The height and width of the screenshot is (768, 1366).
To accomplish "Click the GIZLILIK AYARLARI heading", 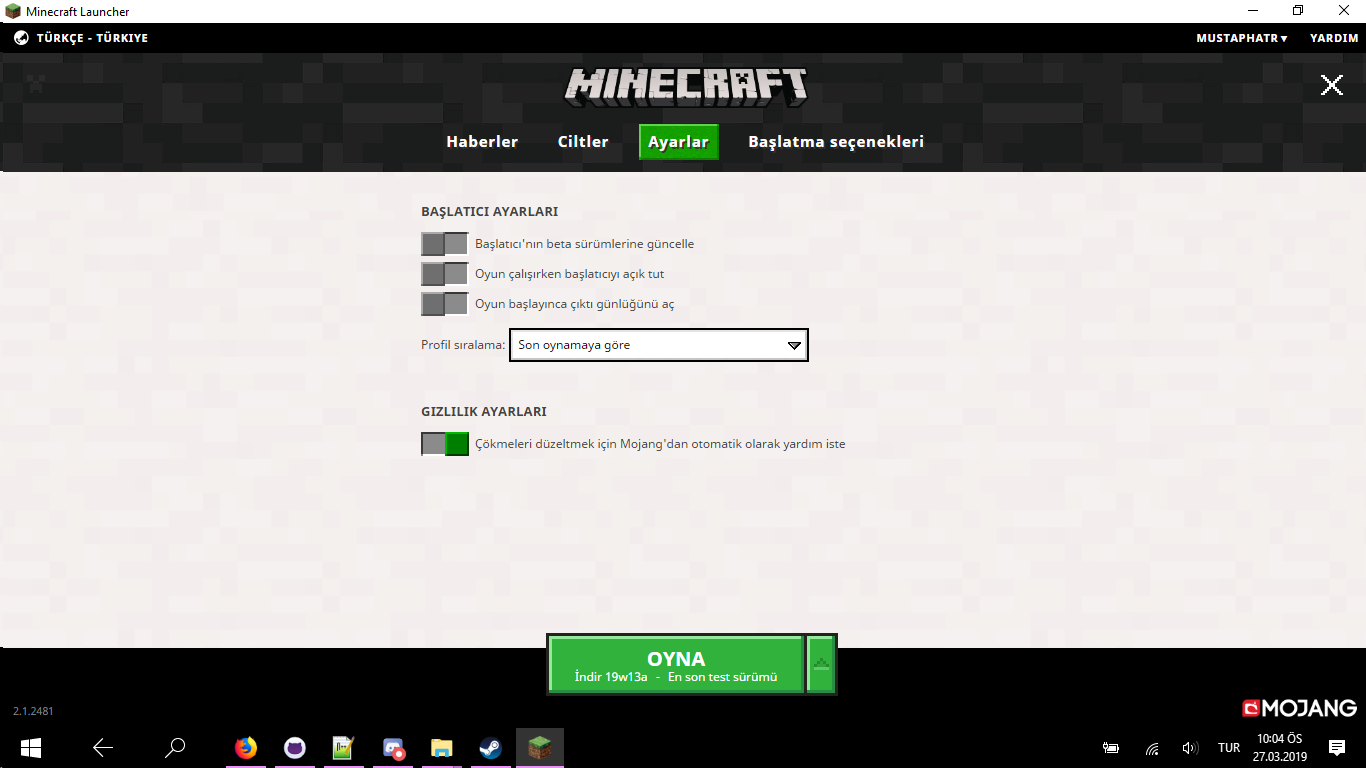I will pyautogui.click(x=484, y=412).
